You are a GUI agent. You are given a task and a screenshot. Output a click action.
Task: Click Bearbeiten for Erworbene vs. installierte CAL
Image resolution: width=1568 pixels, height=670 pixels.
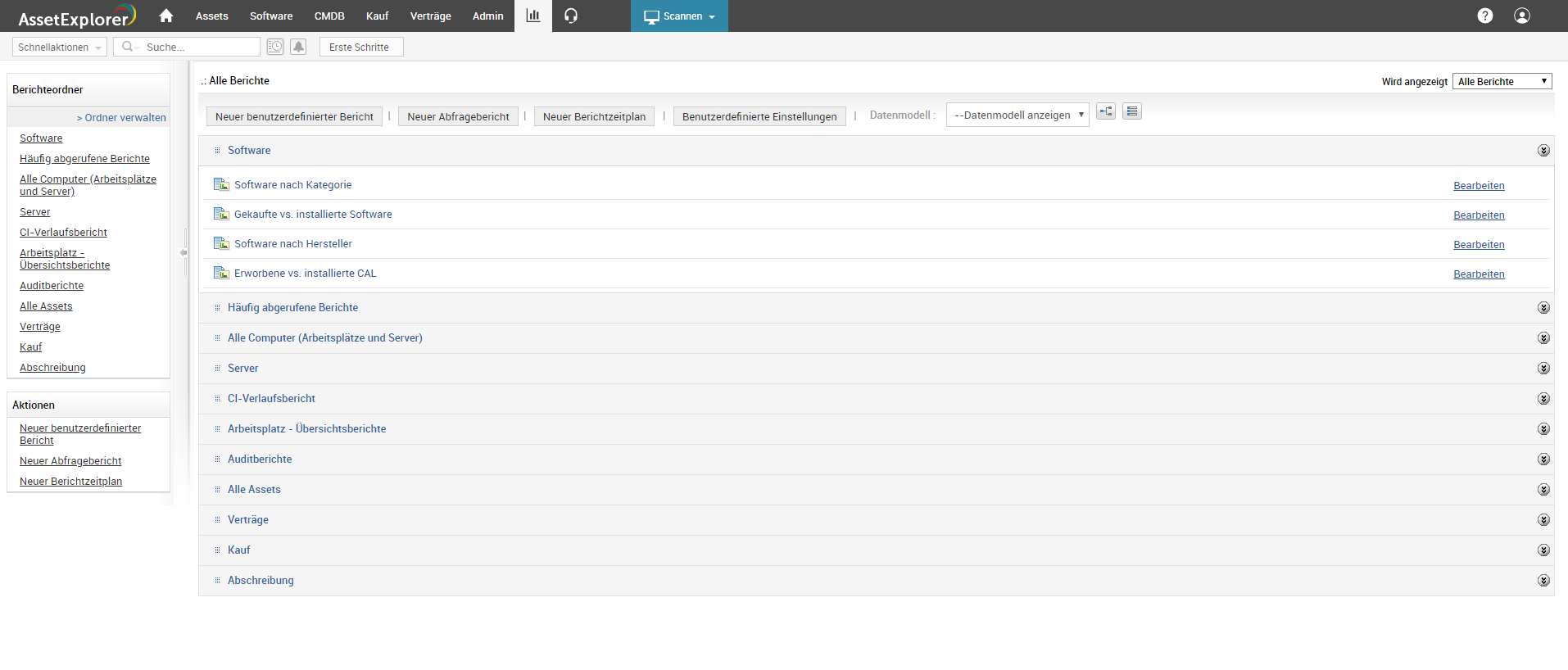click(1479, 274)
